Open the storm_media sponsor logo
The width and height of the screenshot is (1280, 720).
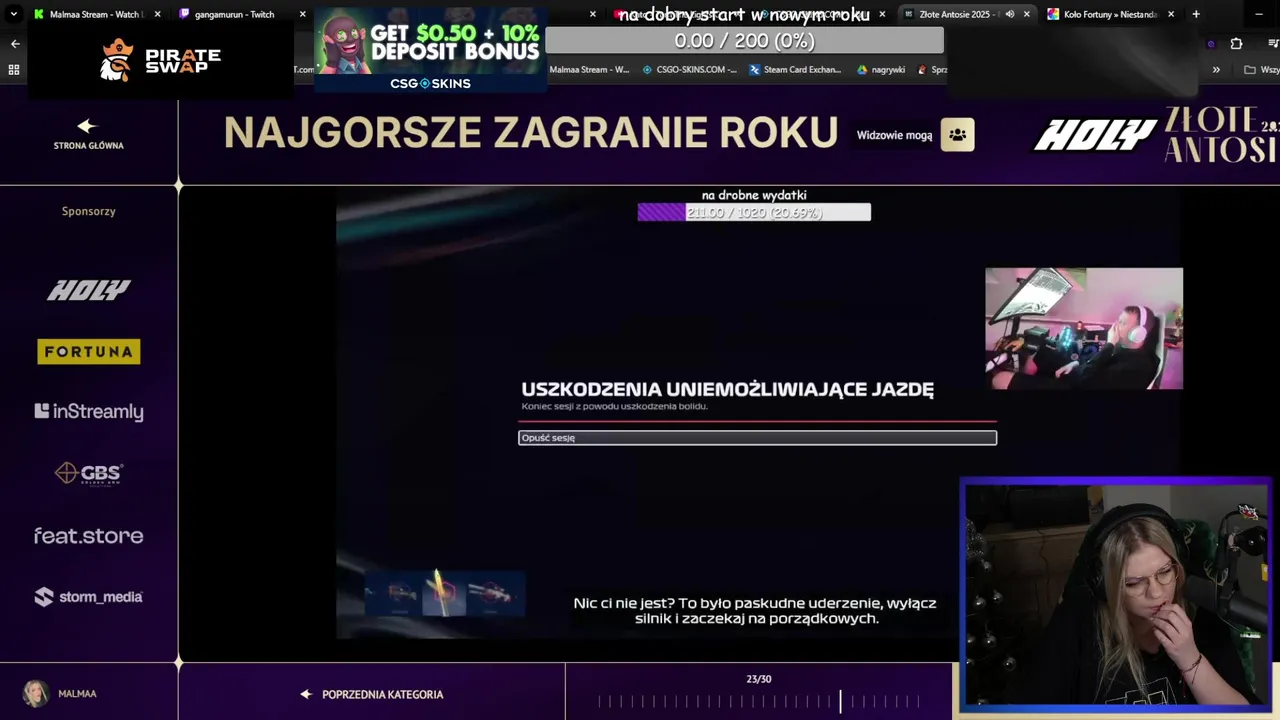pos(89,597)
